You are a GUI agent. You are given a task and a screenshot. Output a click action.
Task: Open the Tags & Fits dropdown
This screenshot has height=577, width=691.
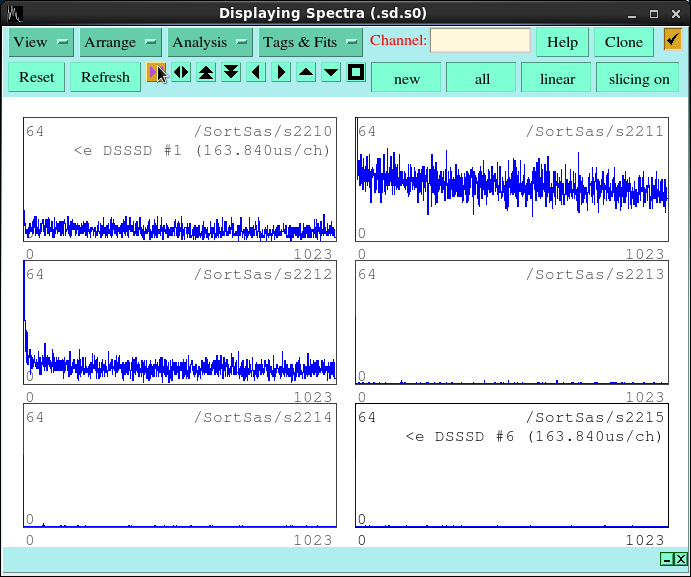(310, 42)
